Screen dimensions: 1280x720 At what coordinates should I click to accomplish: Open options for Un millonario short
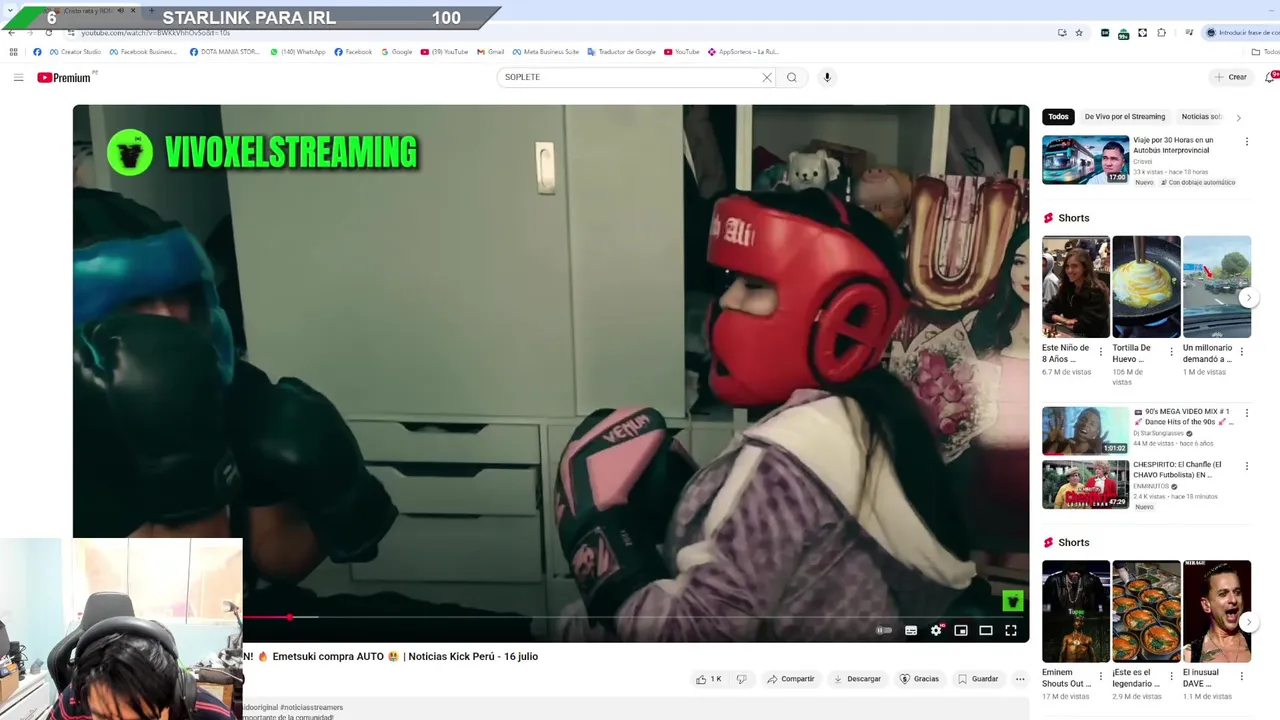pyautogui.click(x=1242, y=352)
